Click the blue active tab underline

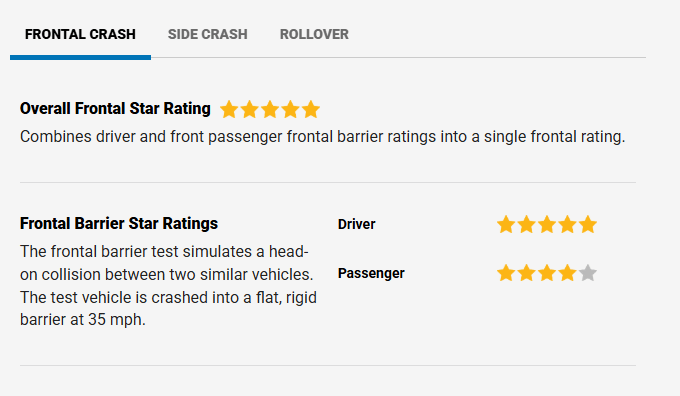[80, 57]
